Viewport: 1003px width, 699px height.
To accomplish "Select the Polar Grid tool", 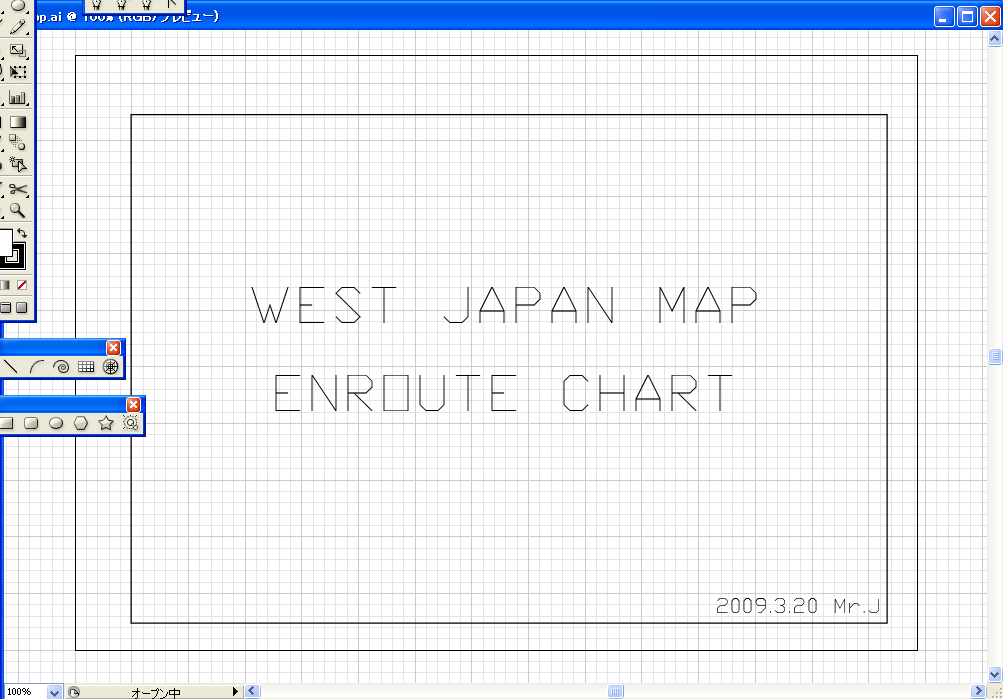I will tap(111, 366).
